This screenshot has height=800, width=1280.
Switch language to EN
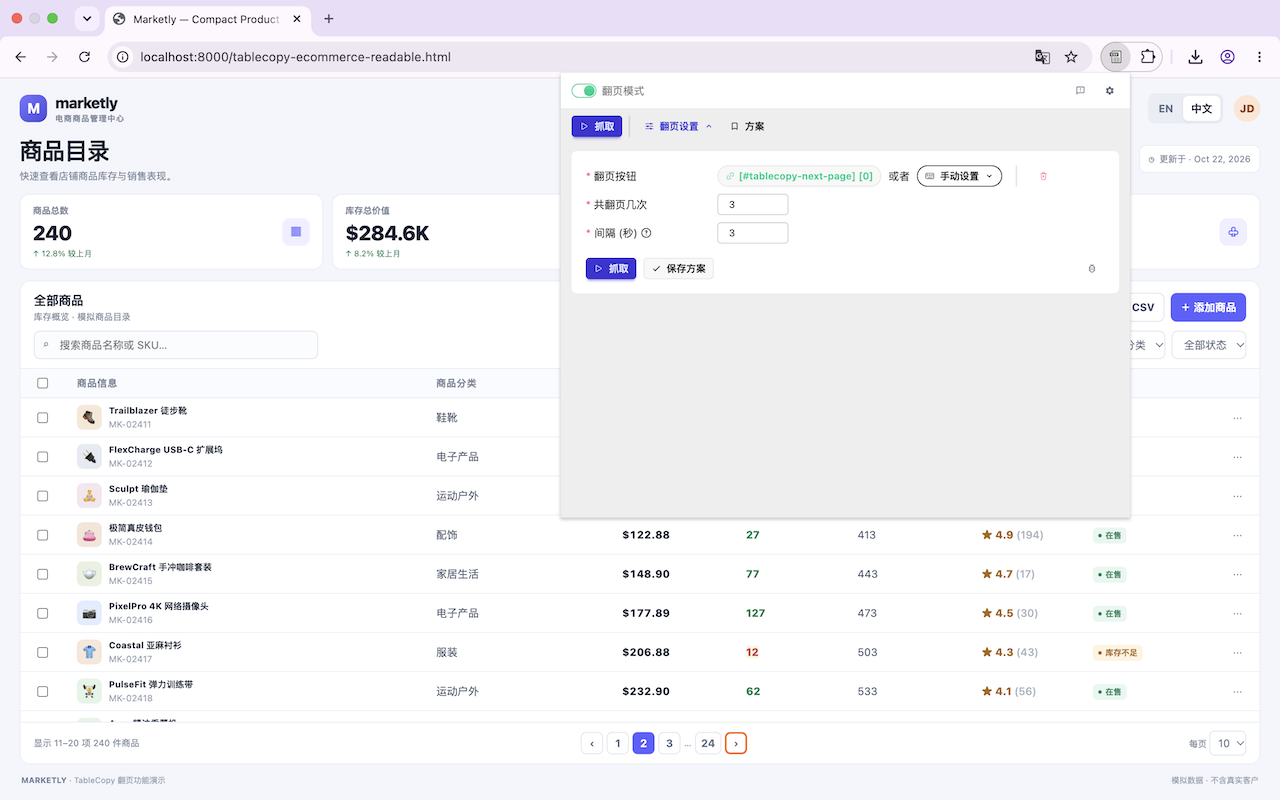pos(1166,109)
